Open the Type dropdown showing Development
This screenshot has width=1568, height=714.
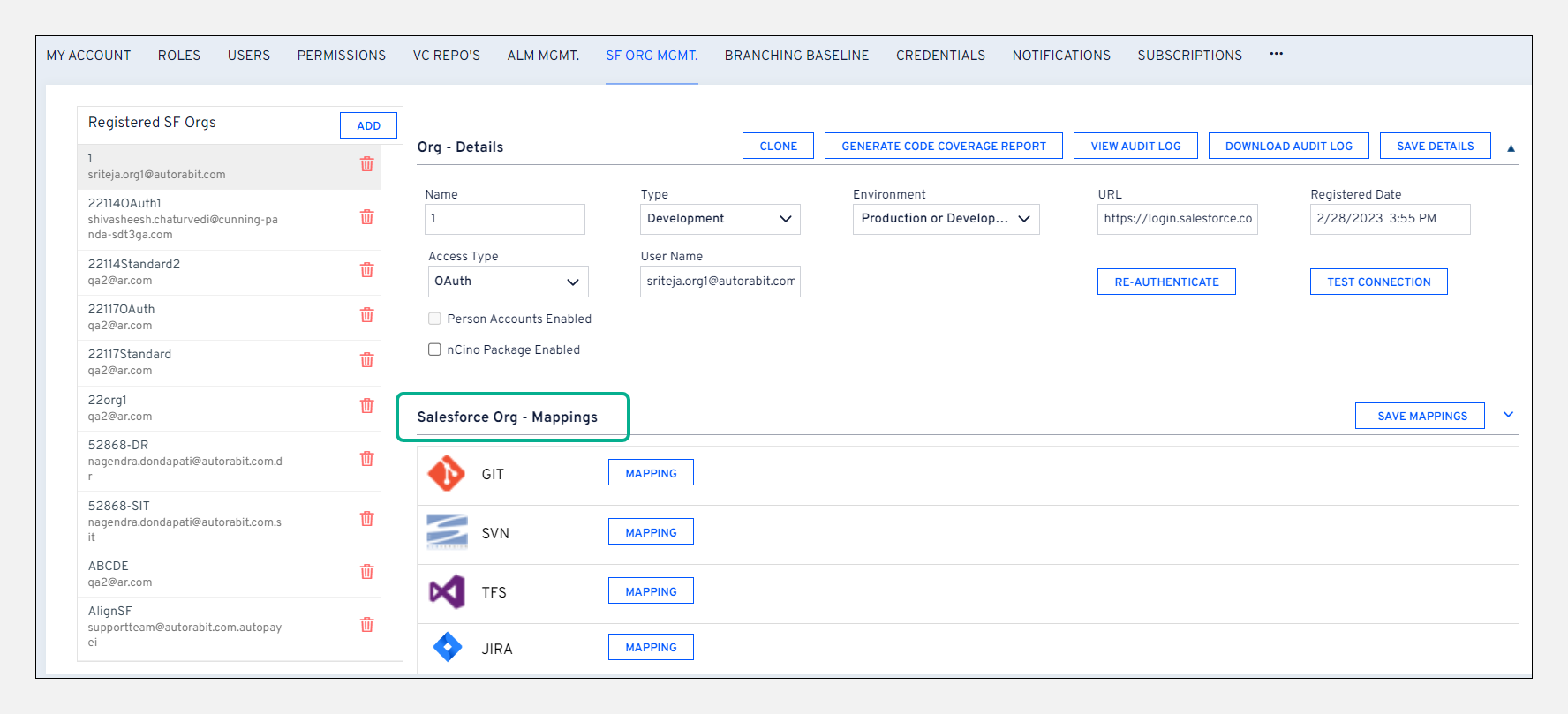tap(720, 219)
